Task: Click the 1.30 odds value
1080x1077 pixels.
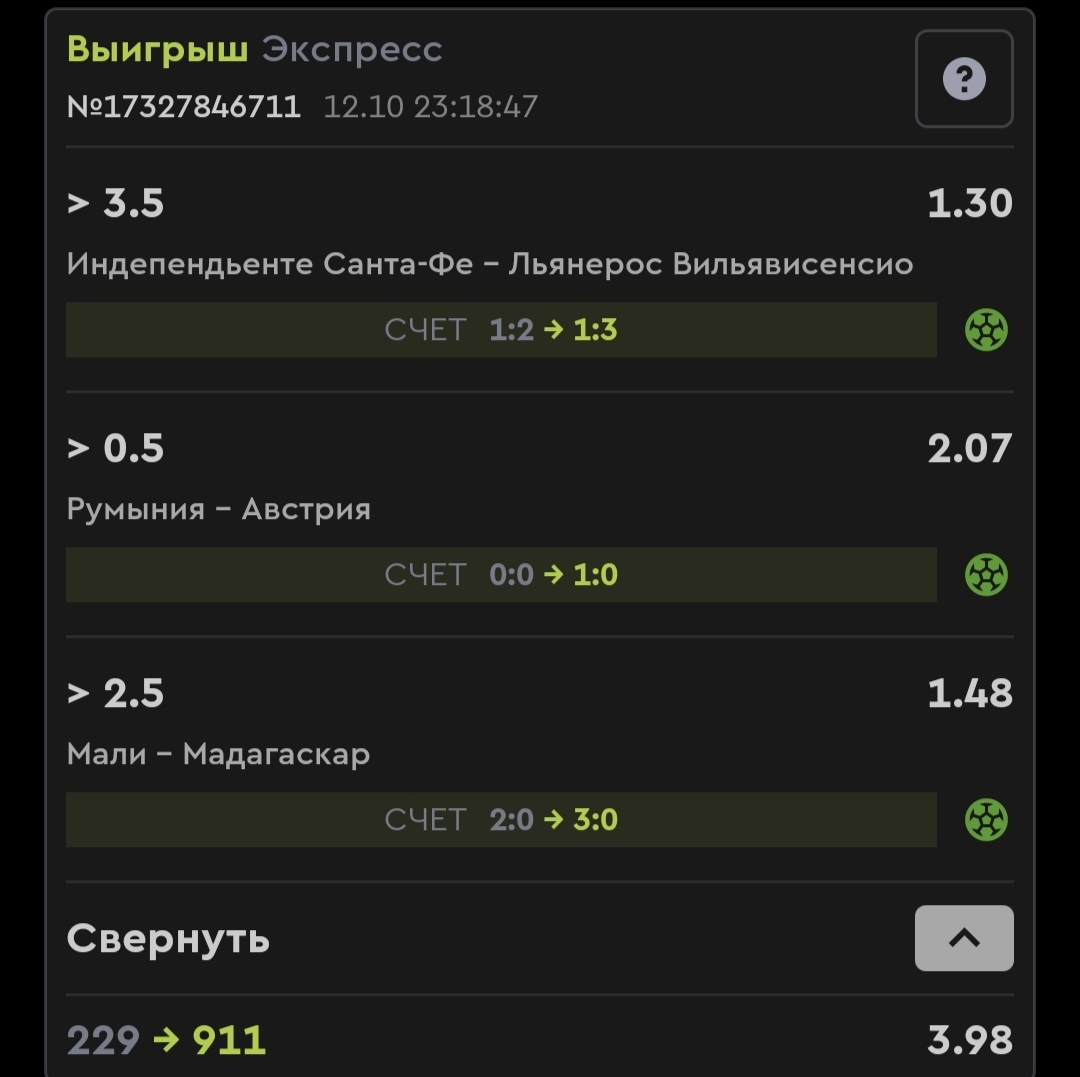Action: (969, 204)
